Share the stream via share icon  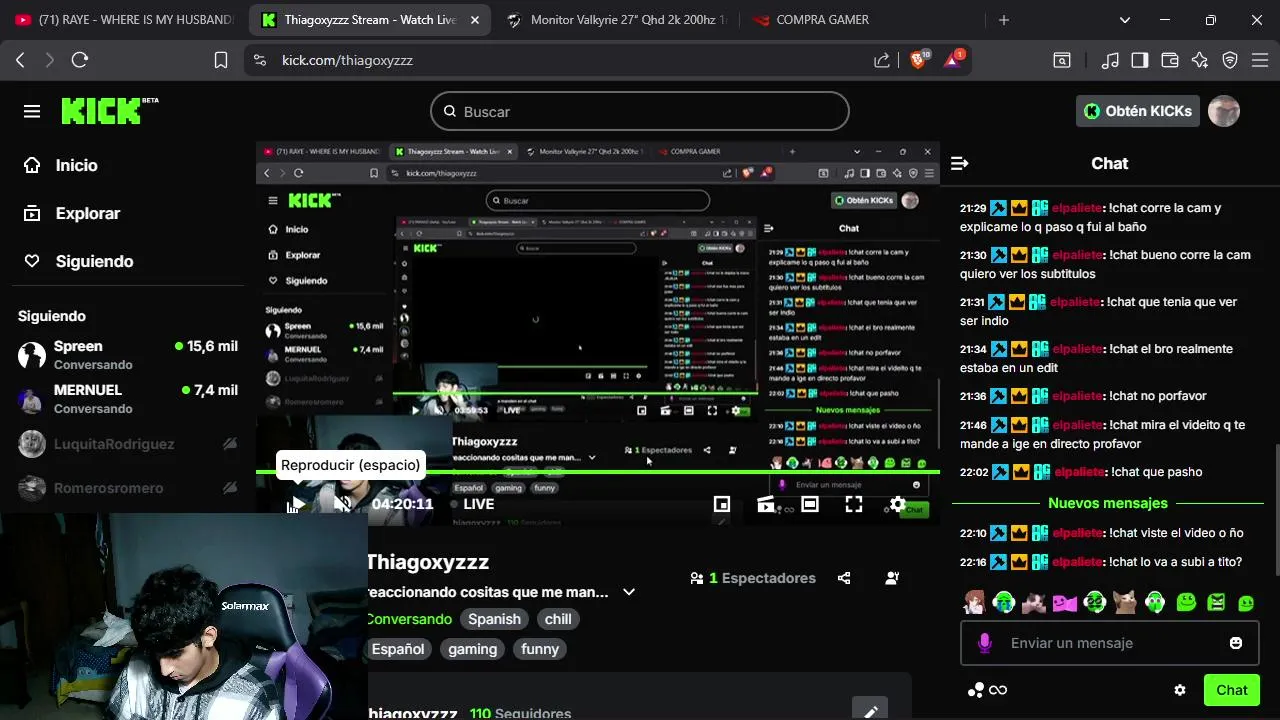tap(844, 578)
